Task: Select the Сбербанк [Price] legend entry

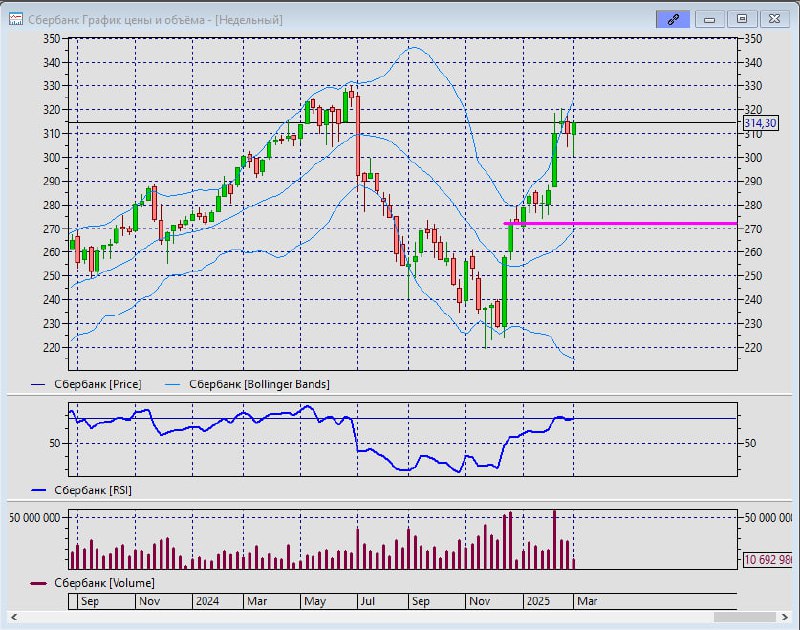Action: click(86, 384)
